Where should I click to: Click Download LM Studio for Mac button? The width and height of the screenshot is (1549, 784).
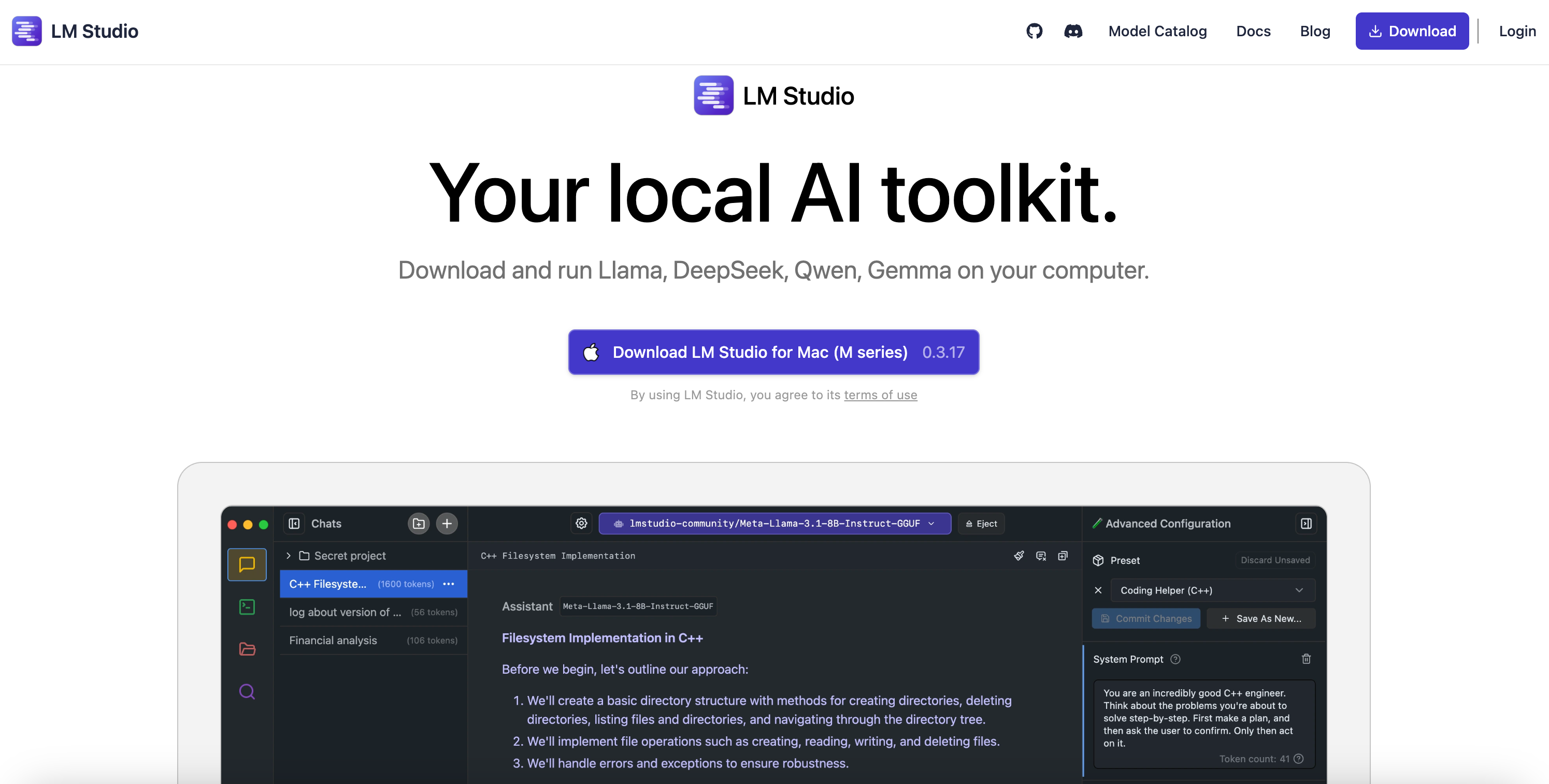click(x=773, y=352)
